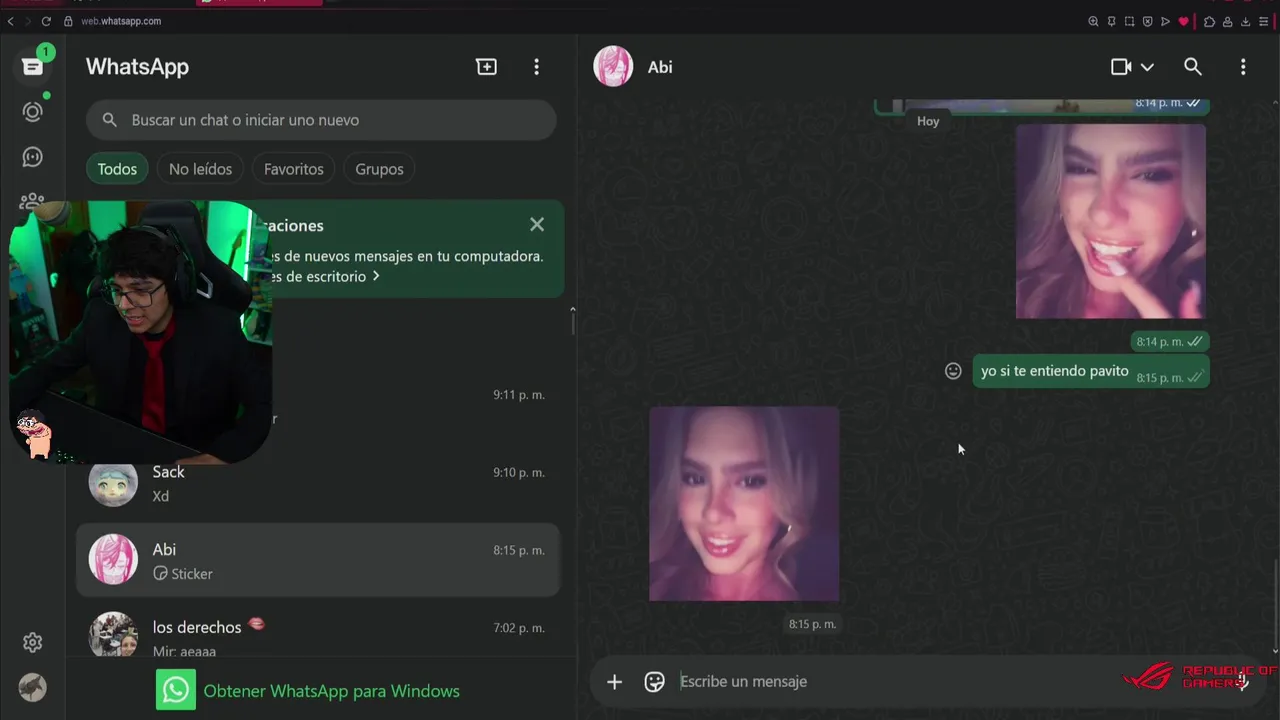Click the chat list scrollbar handle
The height and width of the screenshot is (720, 1280).
[x=572, y=321]
